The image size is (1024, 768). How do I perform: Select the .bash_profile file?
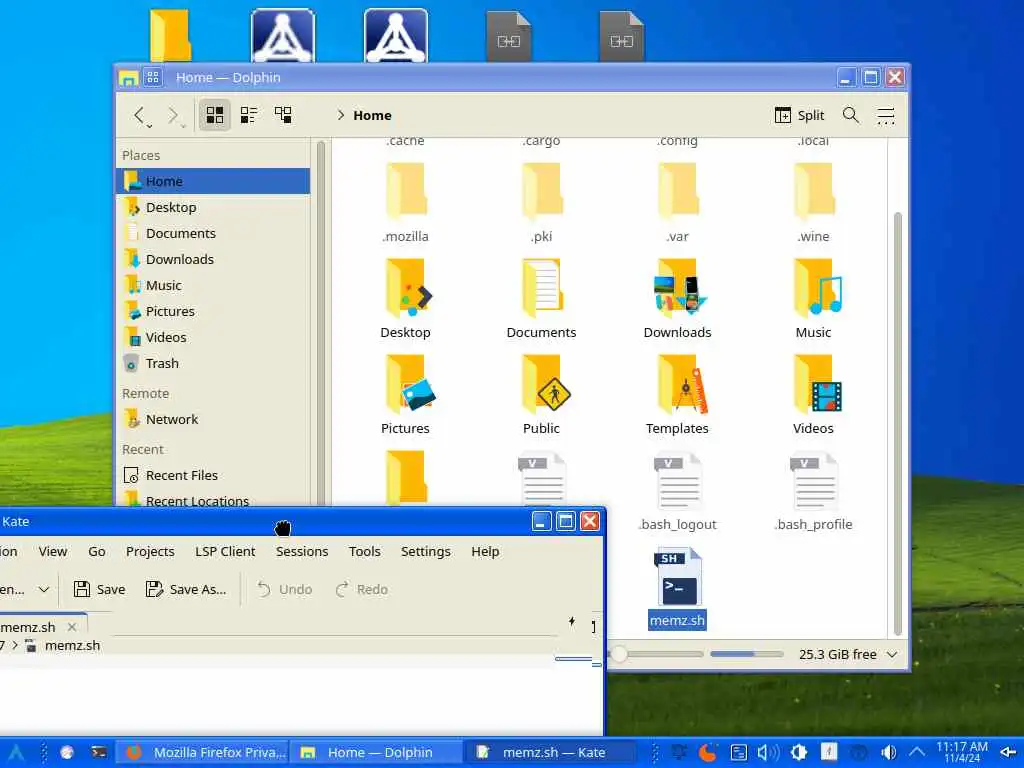click(x=813, y=491)
